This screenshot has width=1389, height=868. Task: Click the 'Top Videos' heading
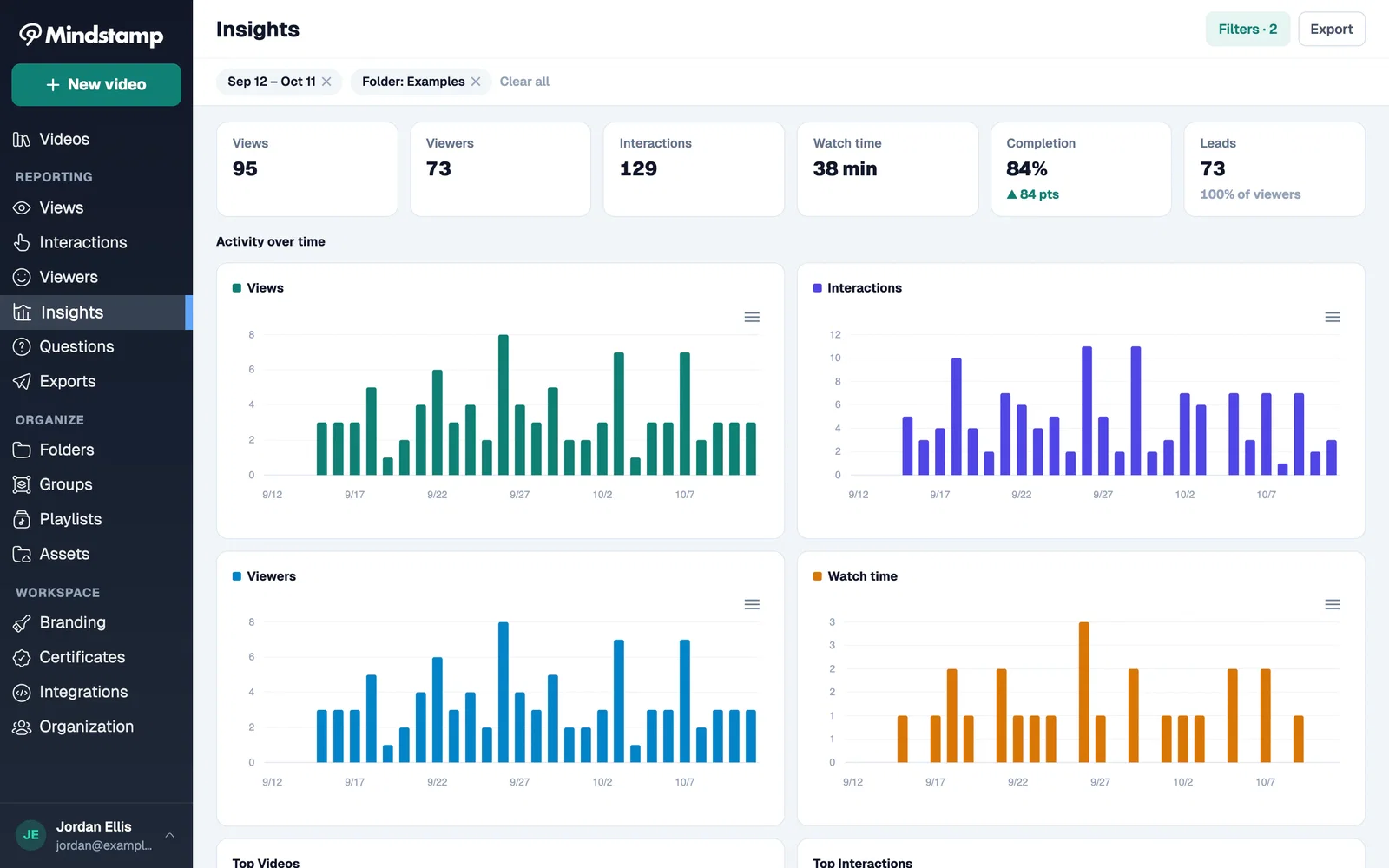(x=266, y=863)
